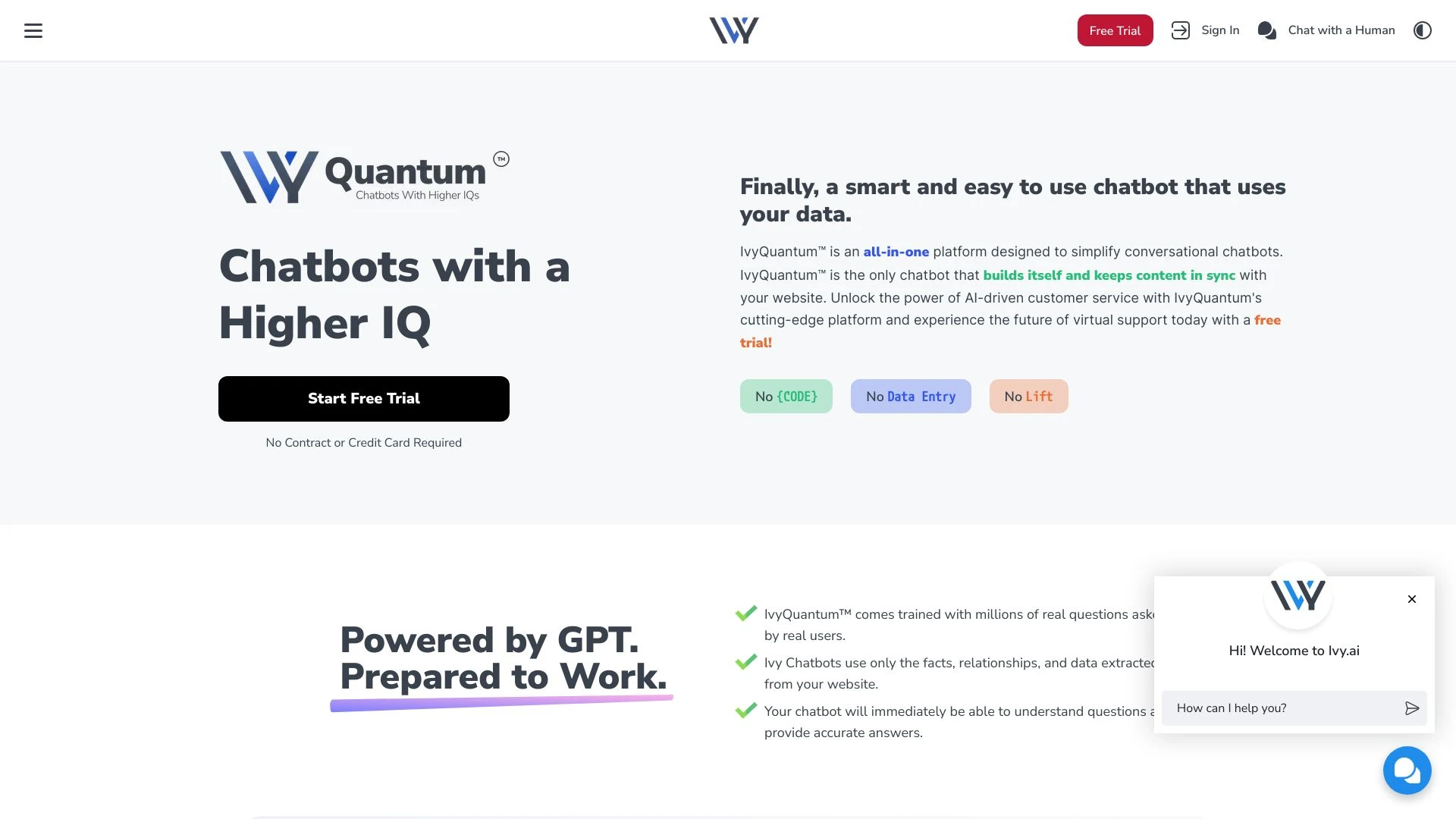Click the close X icon on chatbot

1412,599
